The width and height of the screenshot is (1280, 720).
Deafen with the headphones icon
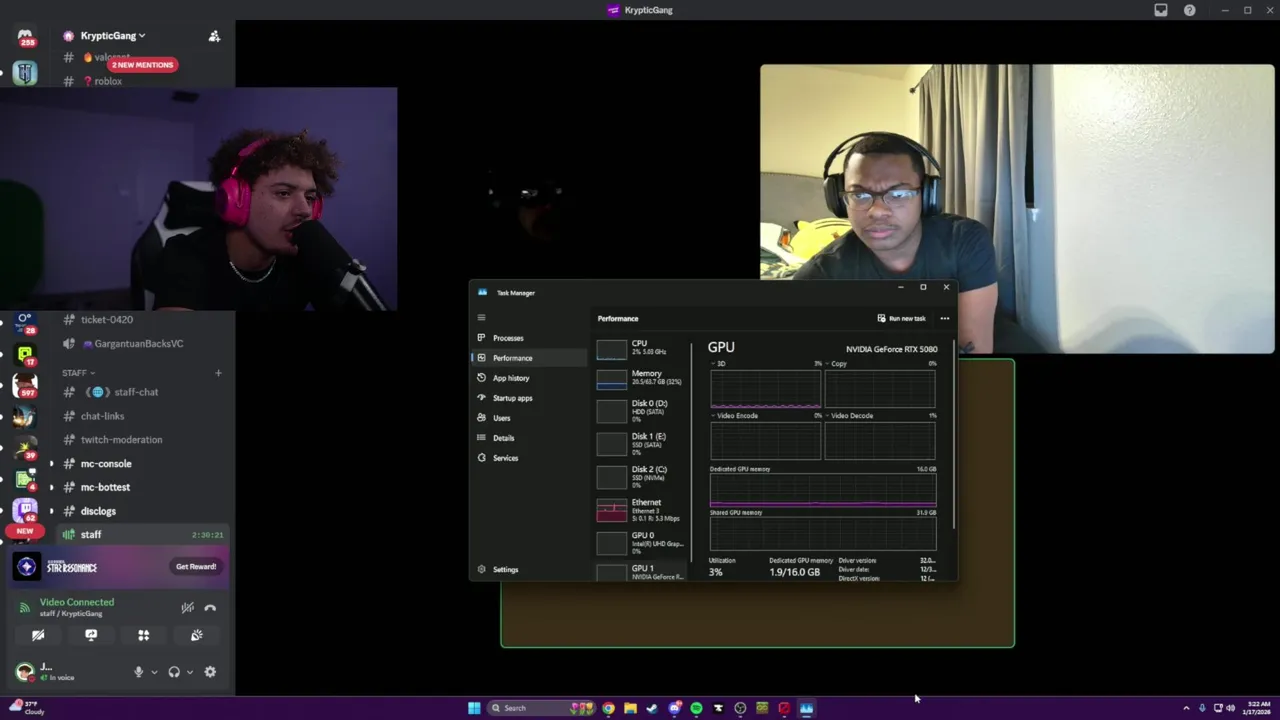174,672
